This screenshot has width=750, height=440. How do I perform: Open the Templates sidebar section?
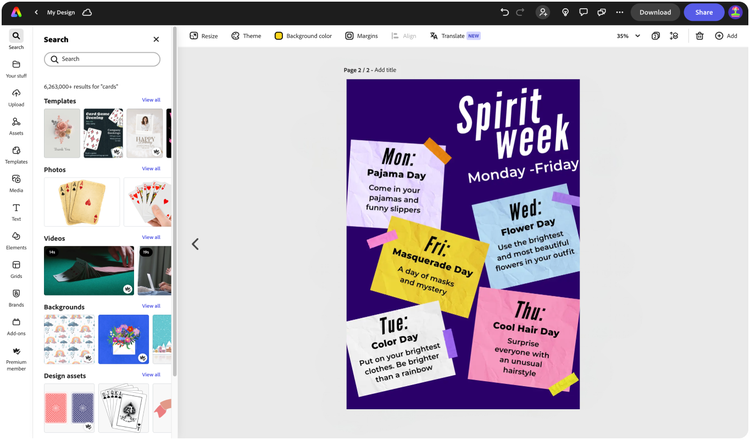click(x=16, y=154)
